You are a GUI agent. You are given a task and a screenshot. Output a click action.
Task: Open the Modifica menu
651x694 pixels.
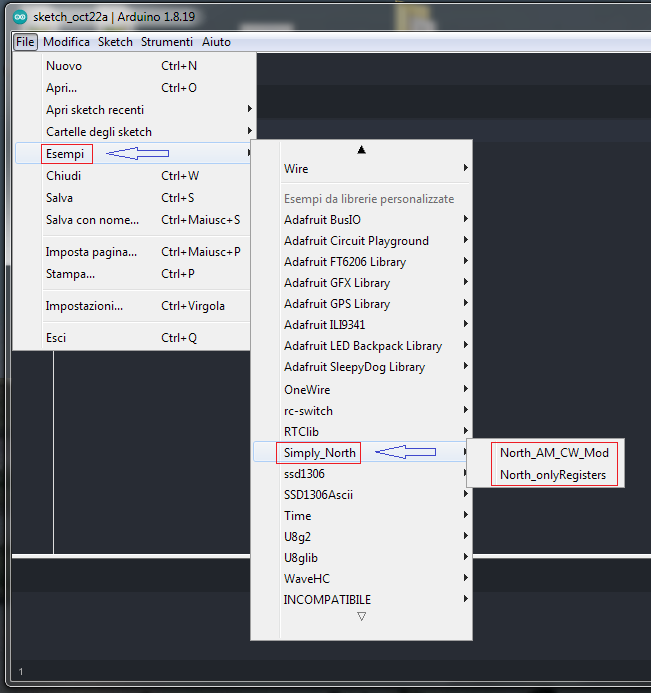[x=66, y=42]
